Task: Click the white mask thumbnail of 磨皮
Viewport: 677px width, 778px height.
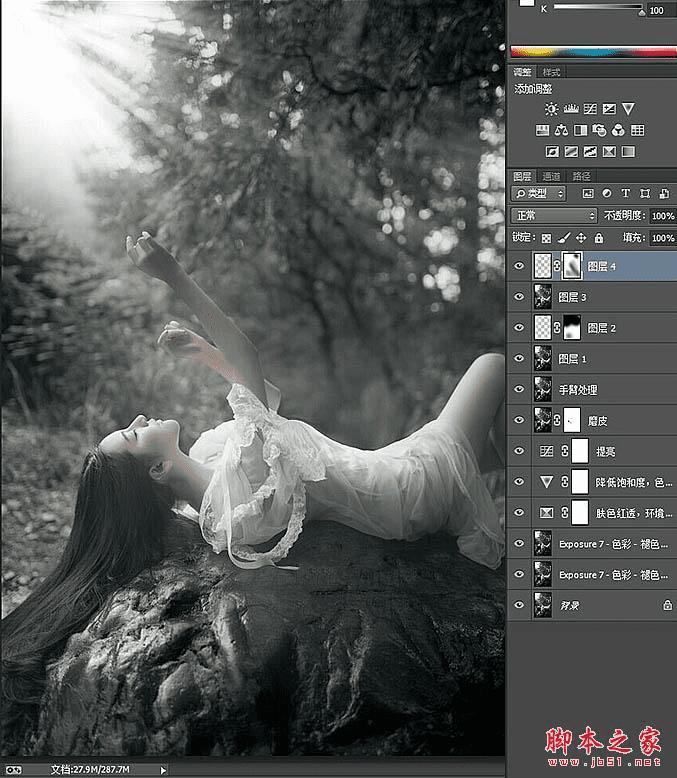Action: pyautogui.click(x=572, y=420)
